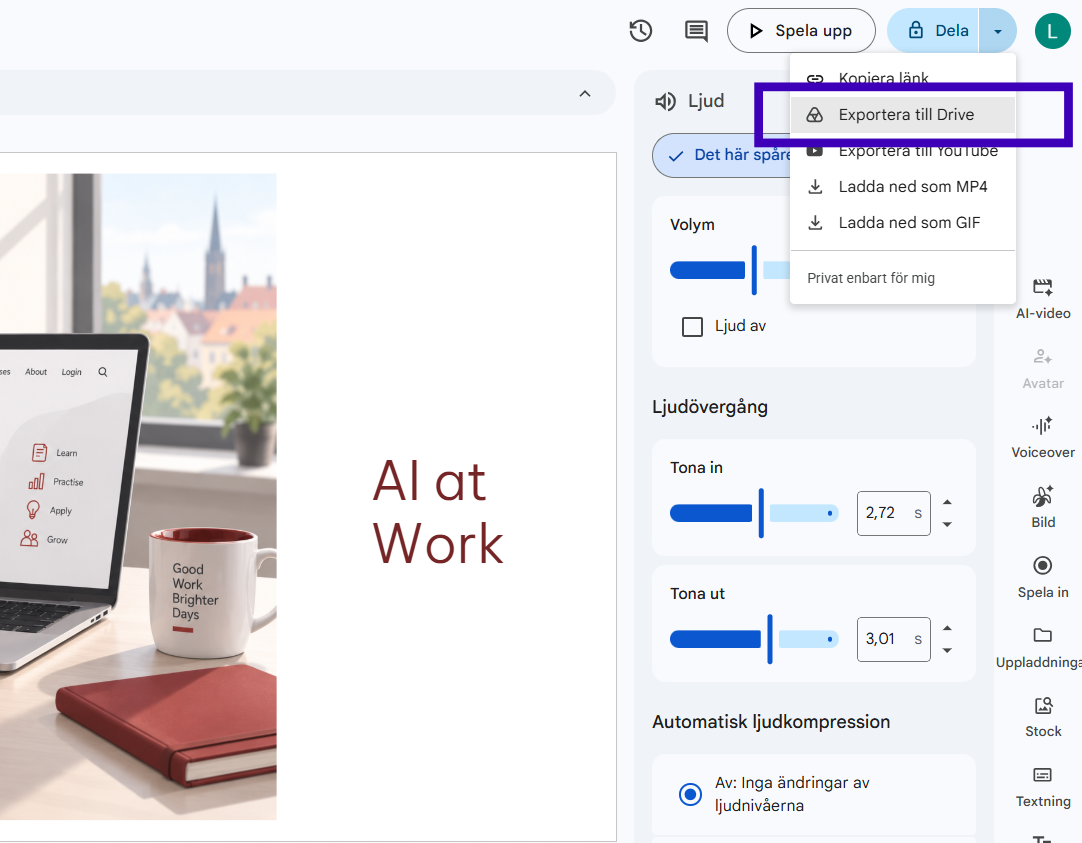Decrease Tona in value with down arrow
Viewport: 1082px width, 843px height.
point(947,524)
